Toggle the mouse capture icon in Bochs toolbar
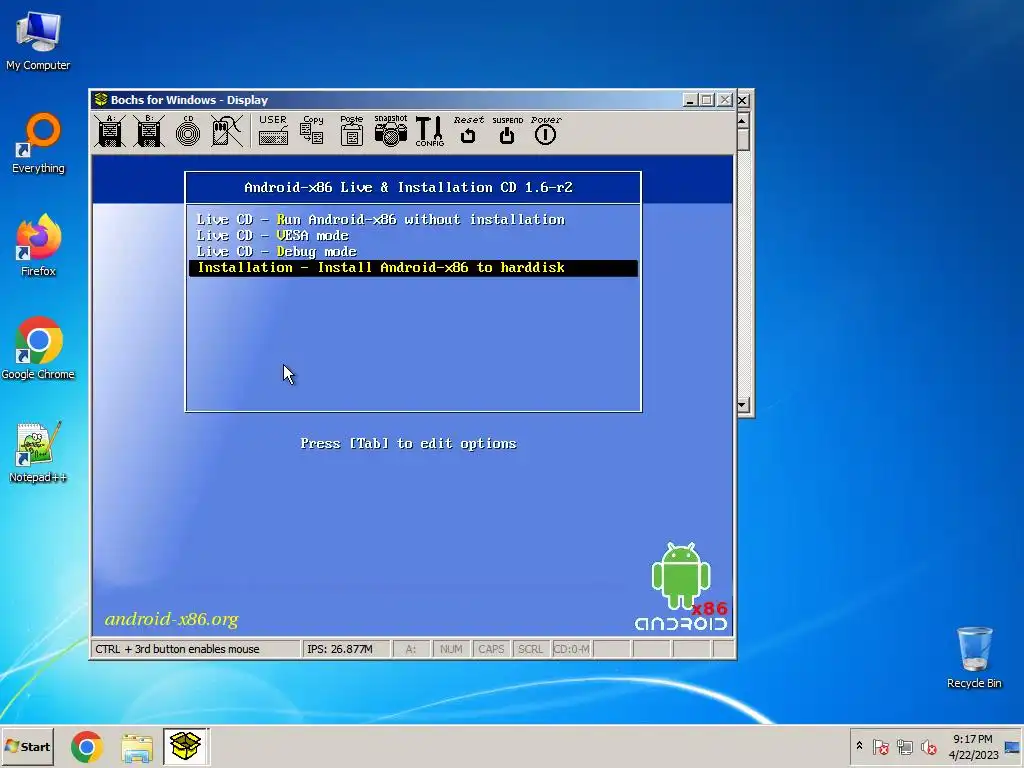Viewport: 1024px width, 768px height. pos(227,131)
